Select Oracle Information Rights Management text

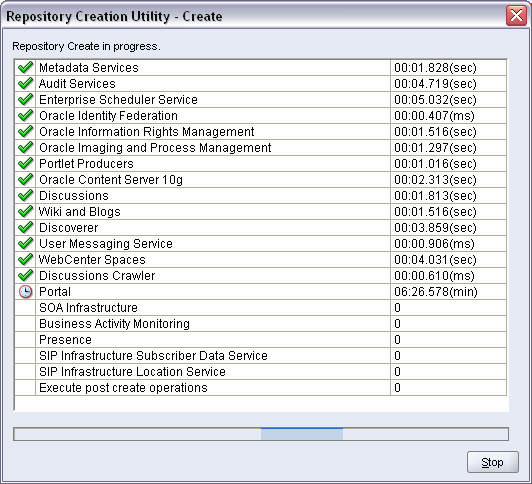click(x=147, y=132)
